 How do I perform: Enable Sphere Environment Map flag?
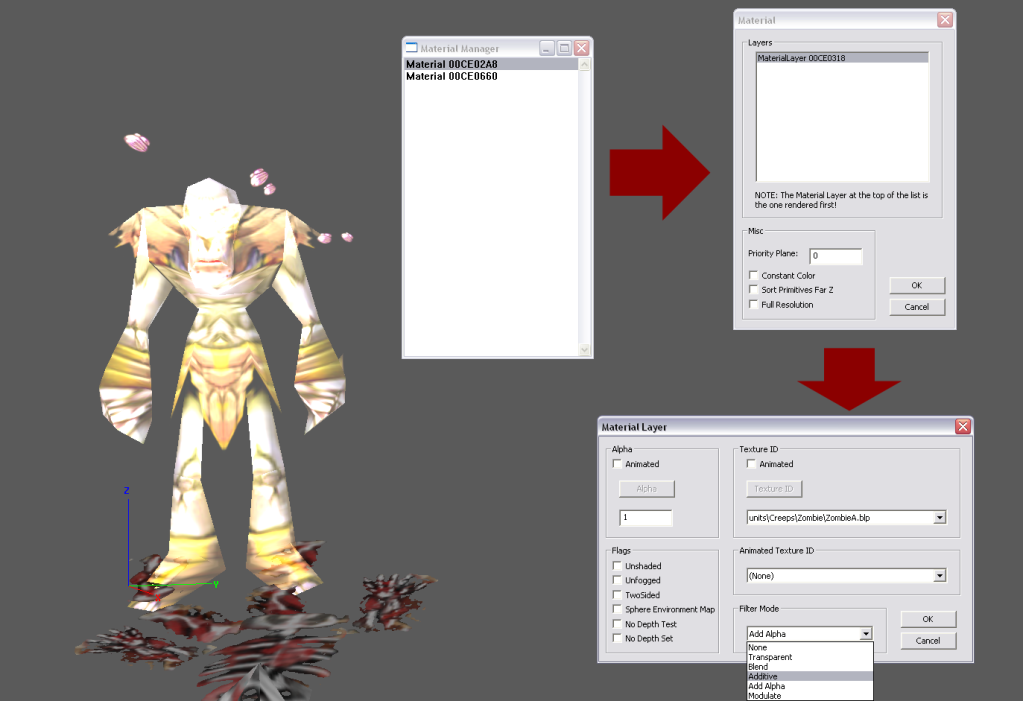pyautogui.click(x=617, y=610)
